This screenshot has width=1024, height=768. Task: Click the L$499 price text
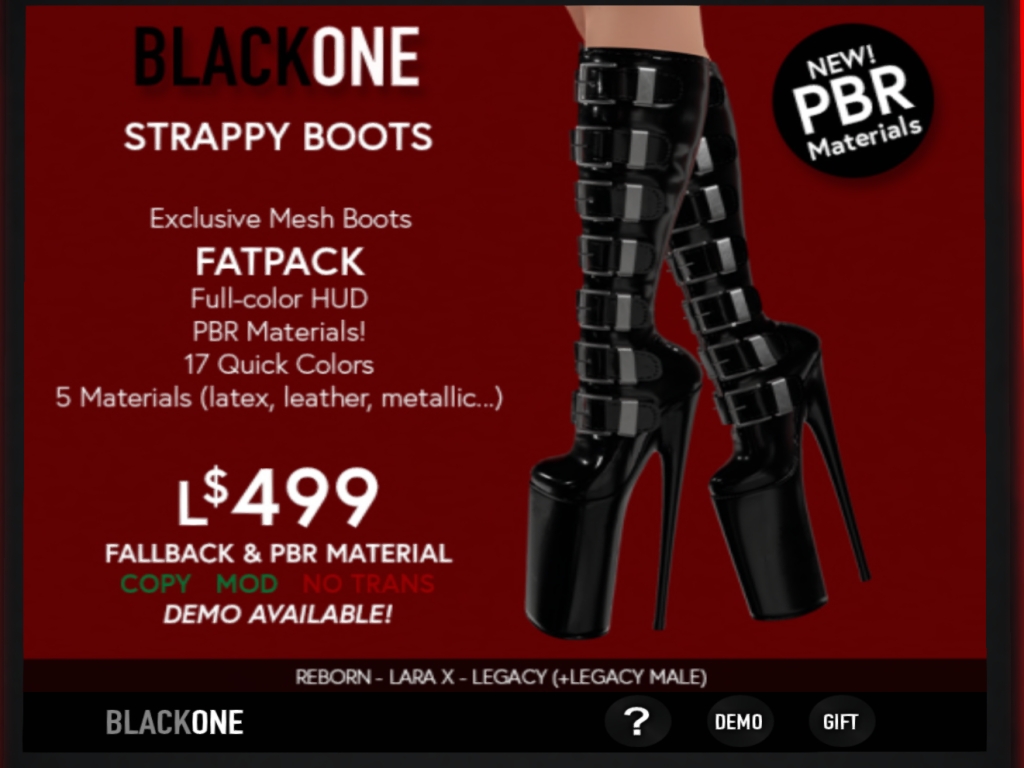278,498
